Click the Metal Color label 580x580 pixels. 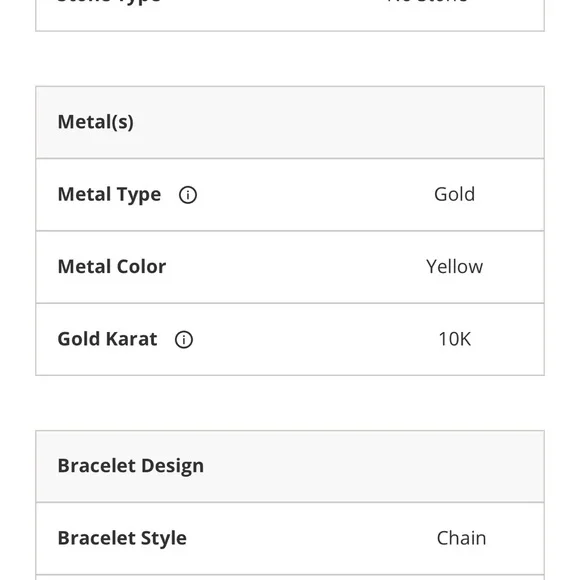112,267
